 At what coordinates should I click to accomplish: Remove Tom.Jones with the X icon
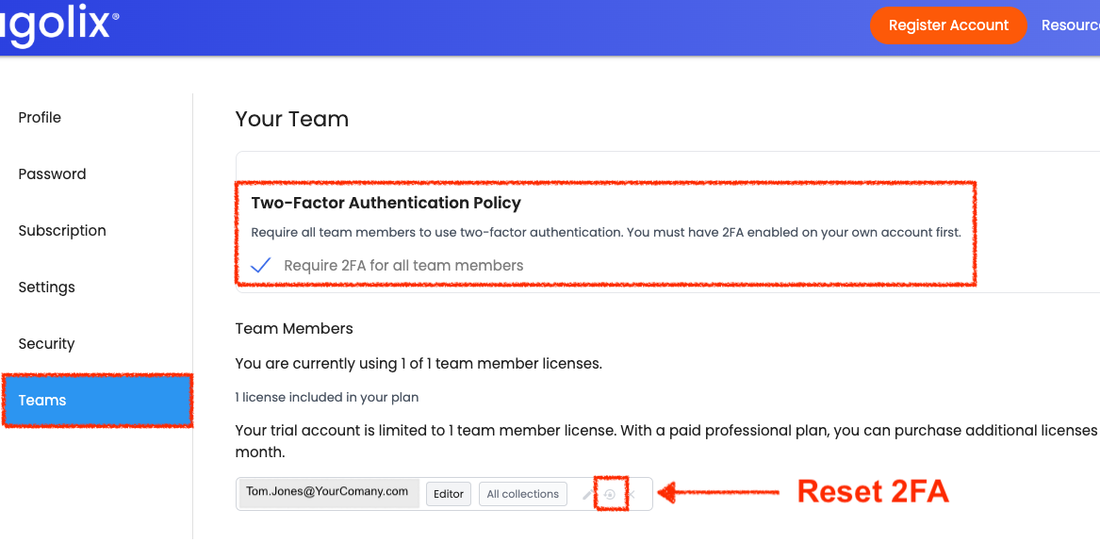coord(631,495)
